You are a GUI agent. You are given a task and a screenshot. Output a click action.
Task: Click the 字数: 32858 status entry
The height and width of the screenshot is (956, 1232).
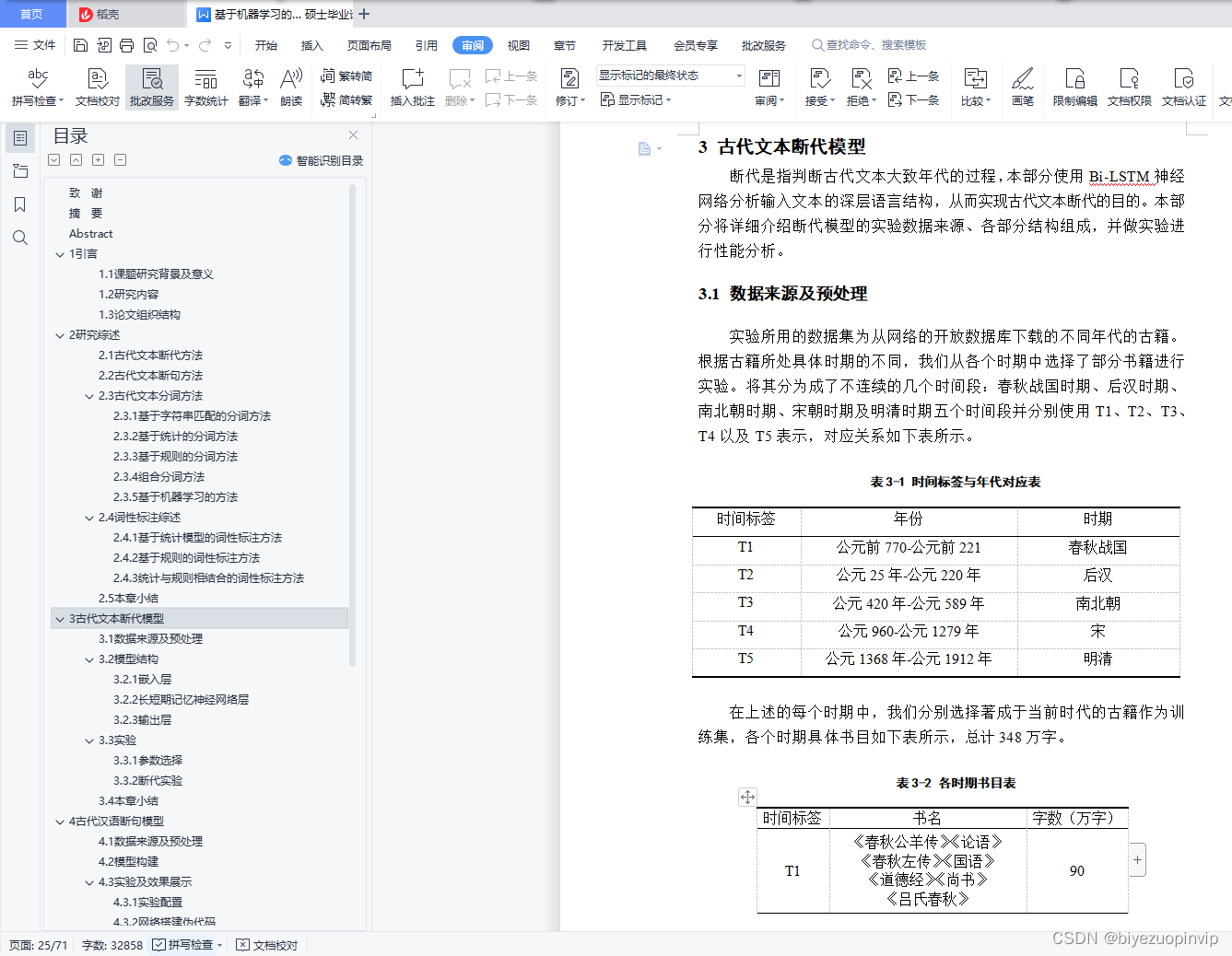tap(112, 945)
